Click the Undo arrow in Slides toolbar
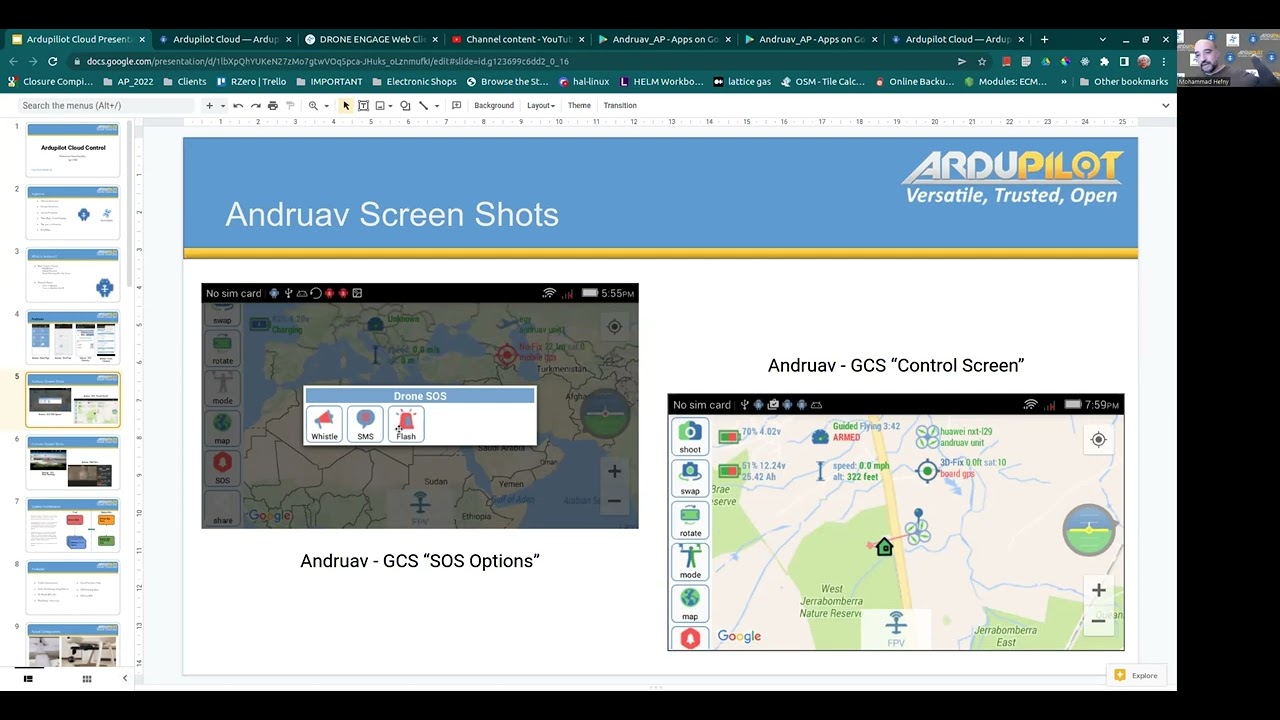Viewport: 1280px width, 720px height. click(x=238, y=105)
